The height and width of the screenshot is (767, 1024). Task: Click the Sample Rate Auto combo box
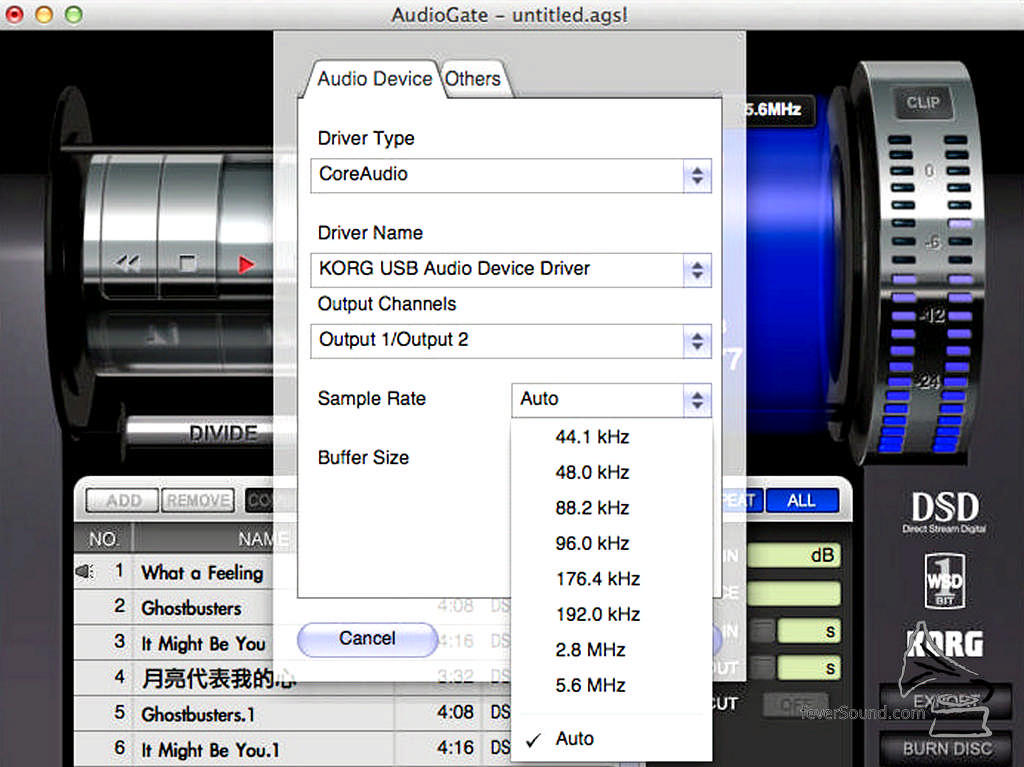[x=611, y=399]
